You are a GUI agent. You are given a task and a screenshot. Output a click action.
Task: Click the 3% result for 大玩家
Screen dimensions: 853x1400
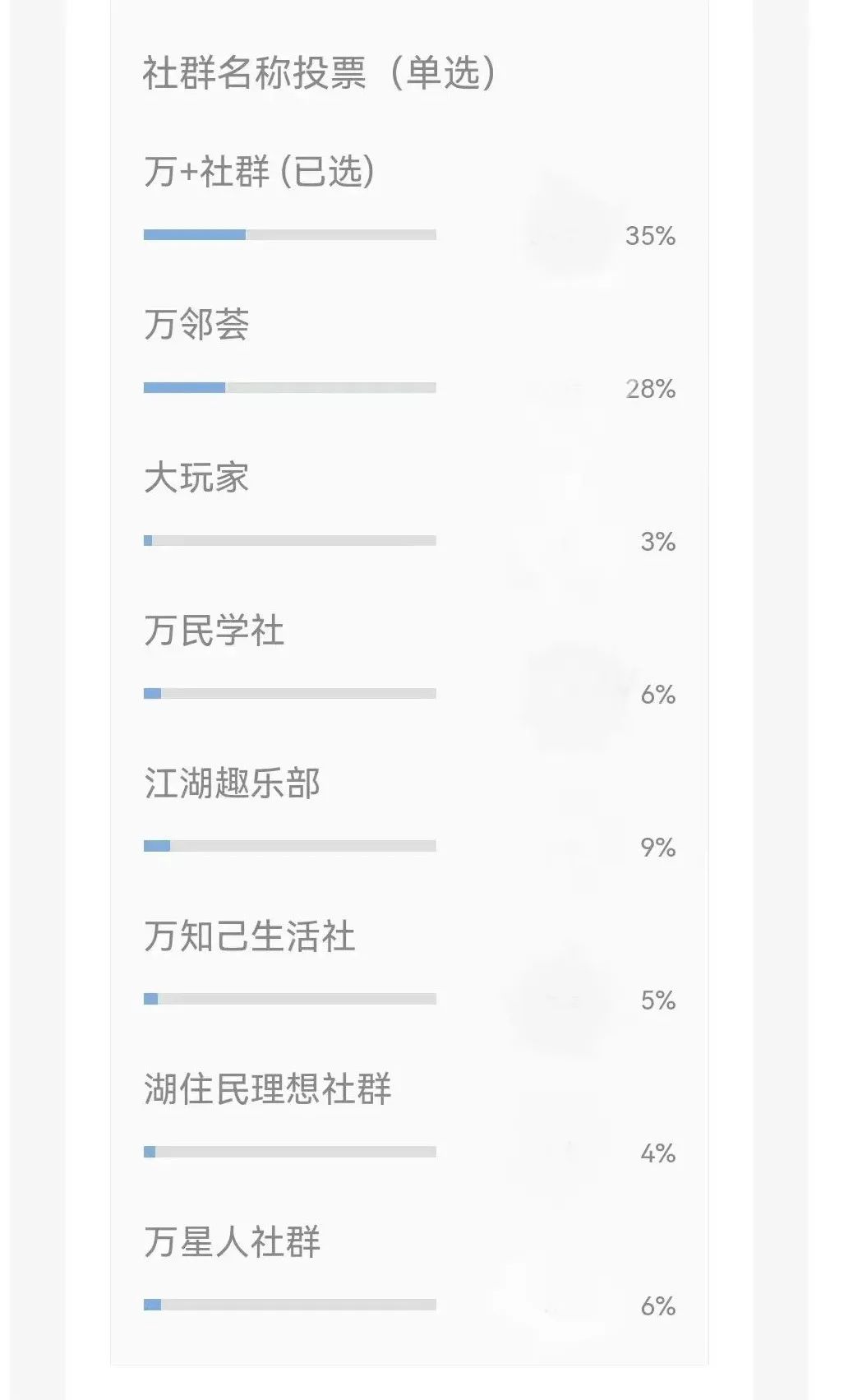[657, 542]
